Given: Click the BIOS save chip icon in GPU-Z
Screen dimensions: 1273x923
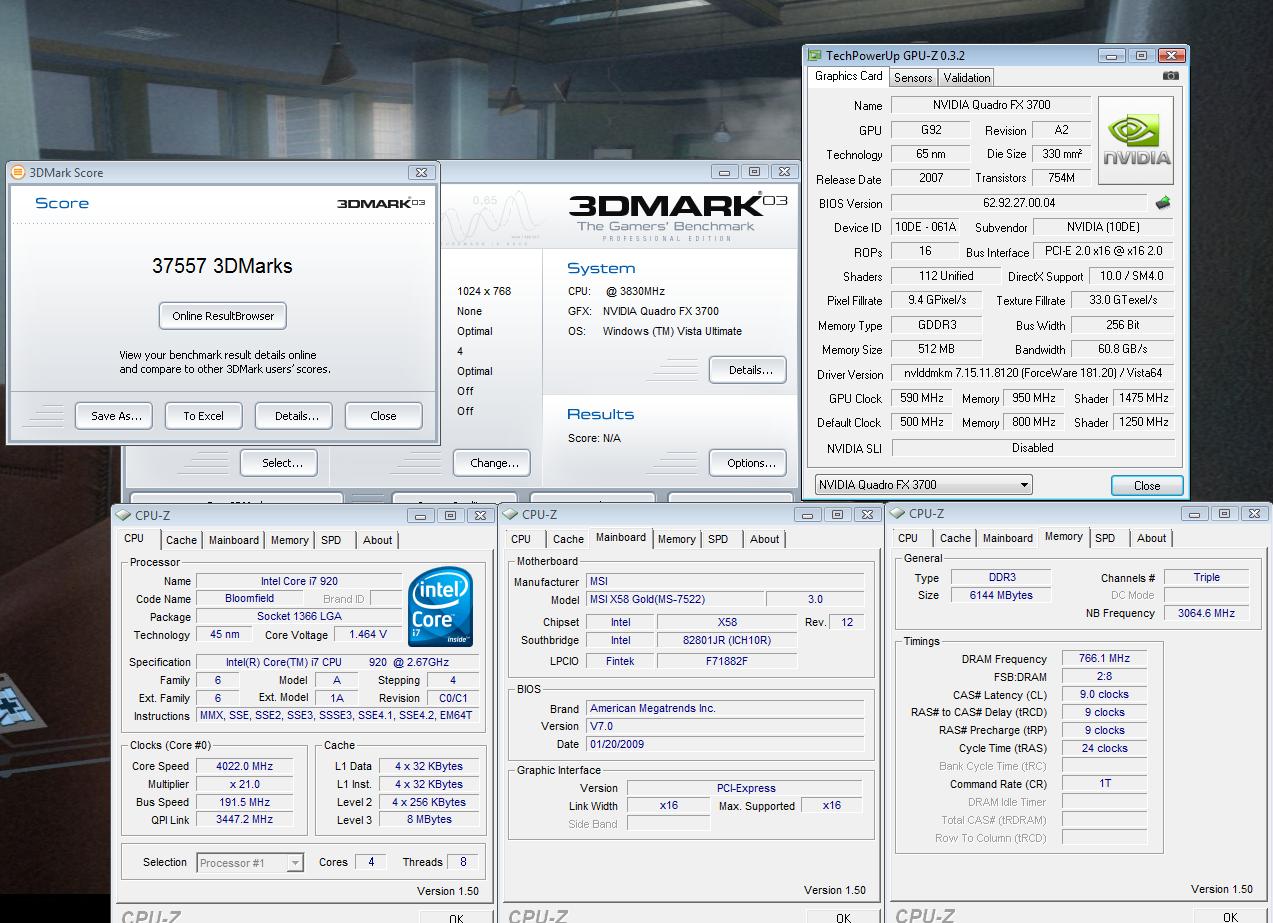Looking at the screenshot, I should pyautogui.click(x=1162, y=202).
